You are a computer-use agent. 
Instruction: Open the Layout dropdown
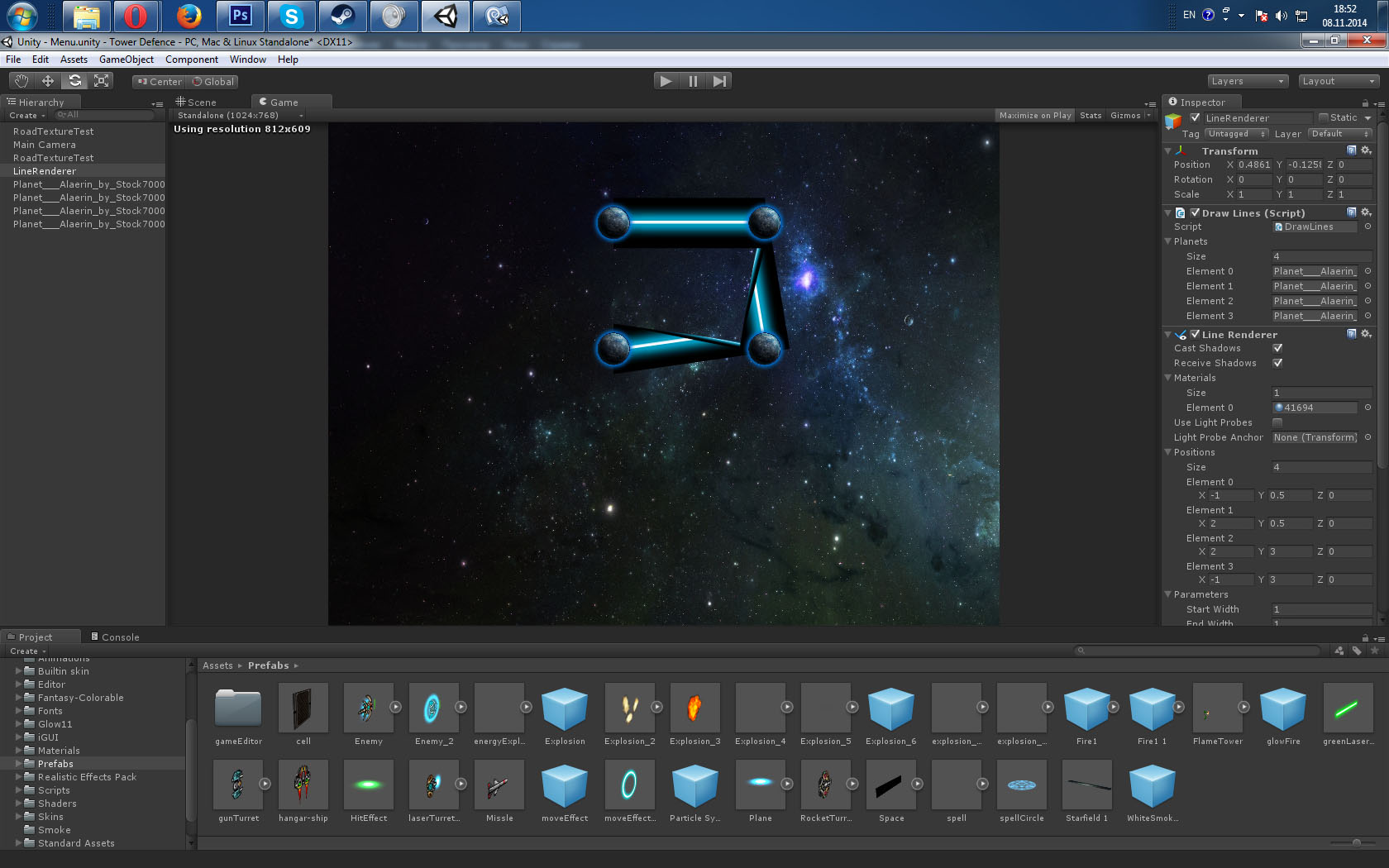(1339, 81)
